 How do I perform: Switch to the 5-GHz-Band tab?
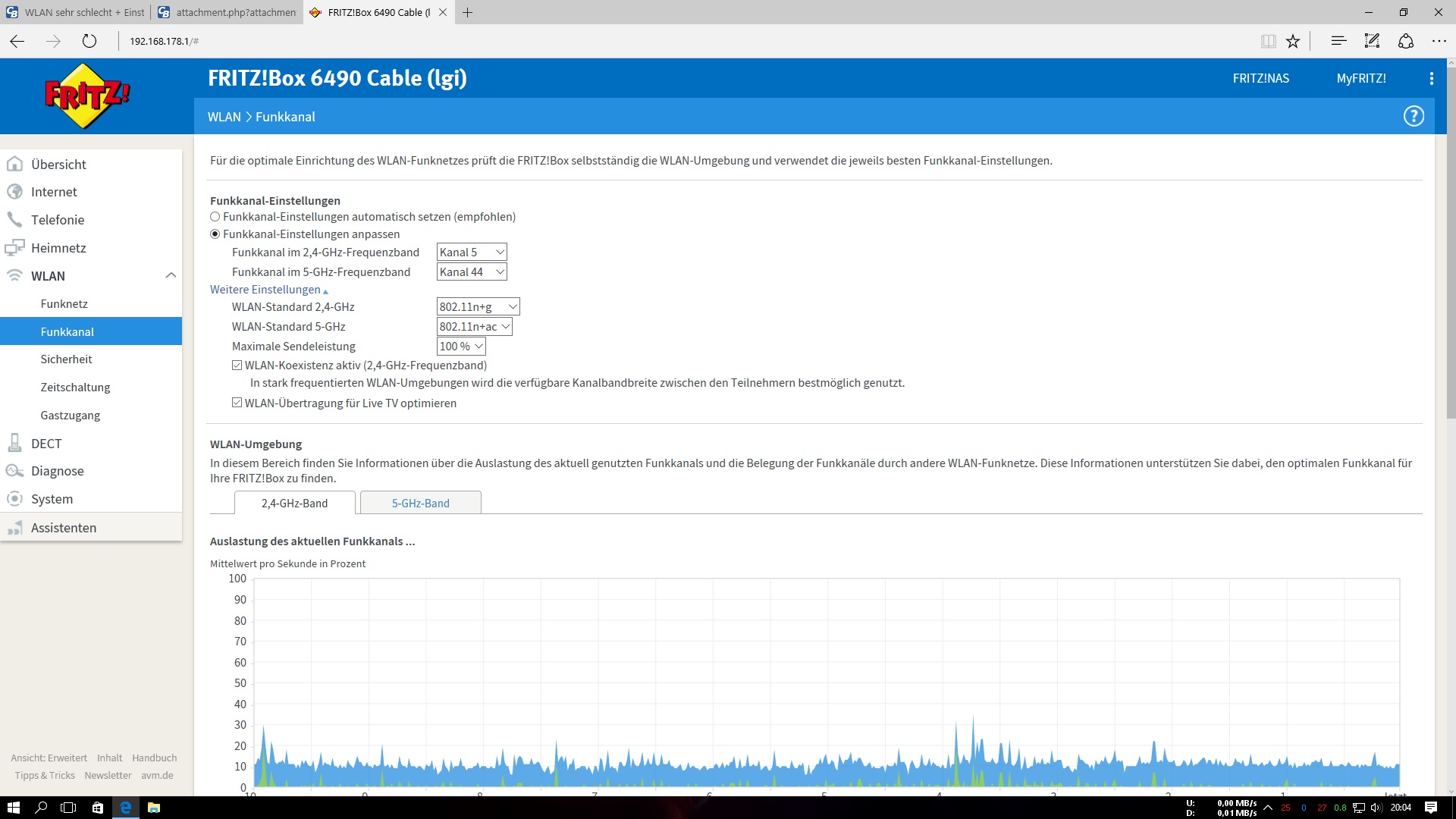[420, 503]
